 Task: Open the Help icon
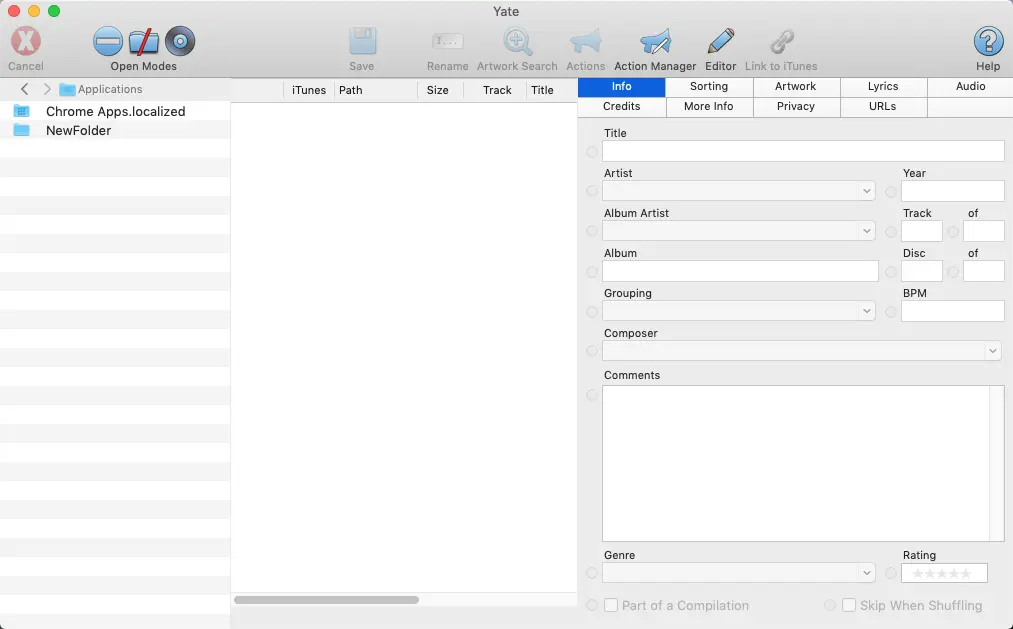click(x=988, y=41)
